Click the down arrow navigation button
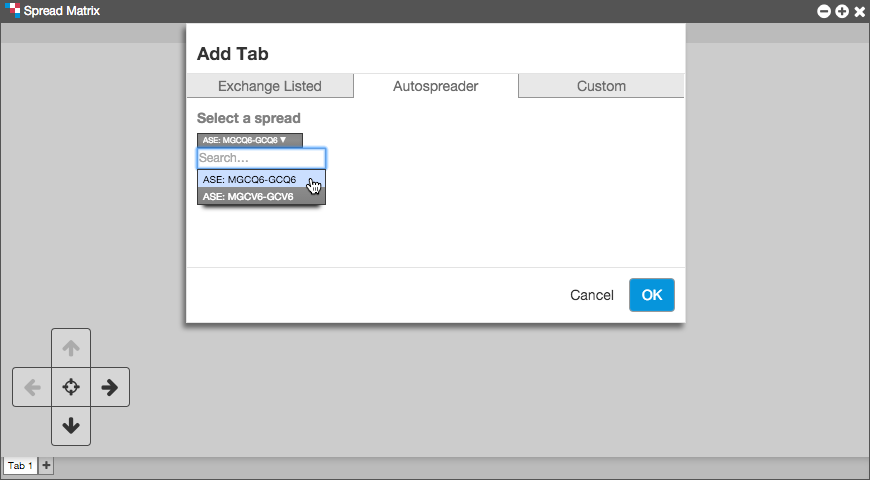 71,426
